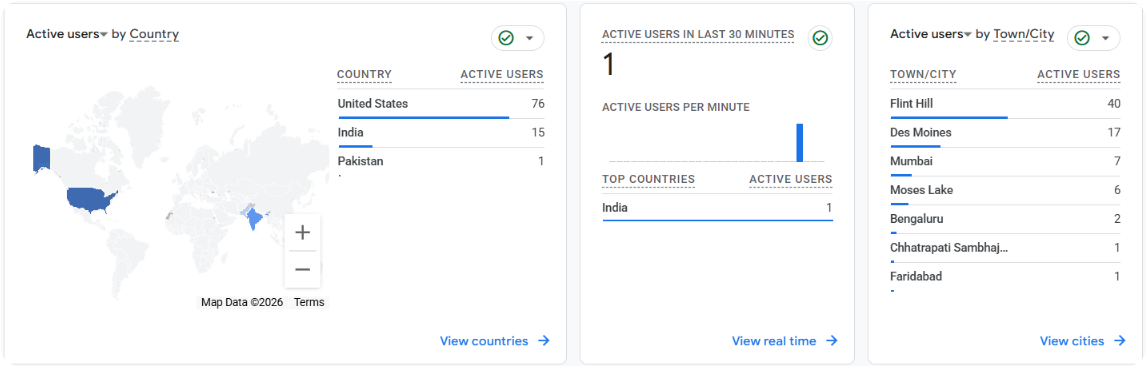Select the Flint Hill row

[x=1005, y=104]
